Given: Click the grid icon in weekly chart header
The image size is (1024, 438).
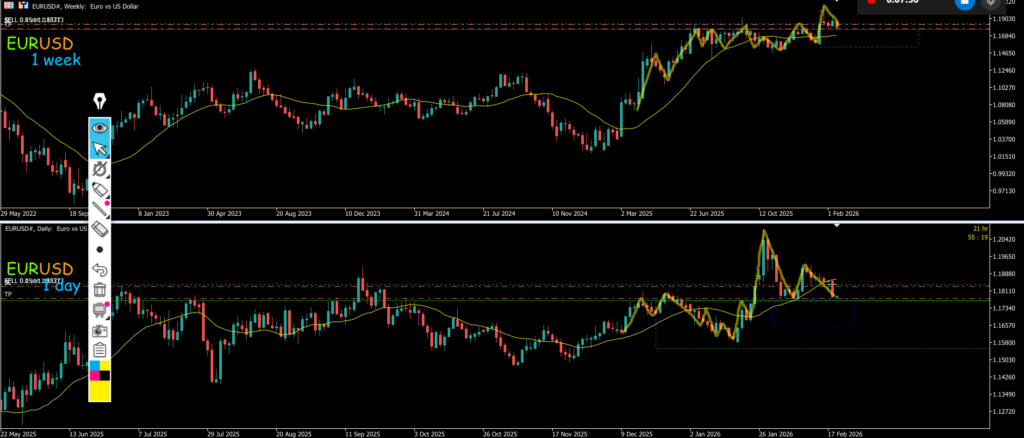Looking at the screenshot, I should point(9,6).
